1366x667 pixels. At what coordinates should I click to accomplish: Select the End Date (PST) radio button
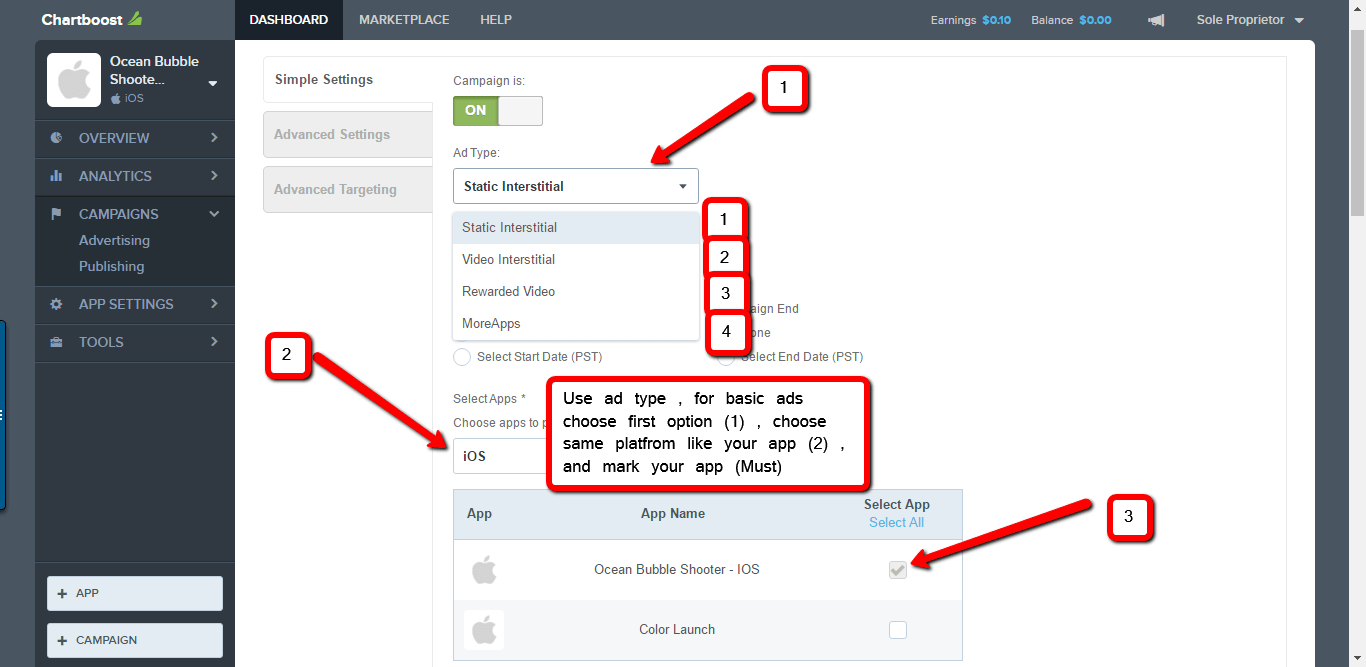(726, 357)
